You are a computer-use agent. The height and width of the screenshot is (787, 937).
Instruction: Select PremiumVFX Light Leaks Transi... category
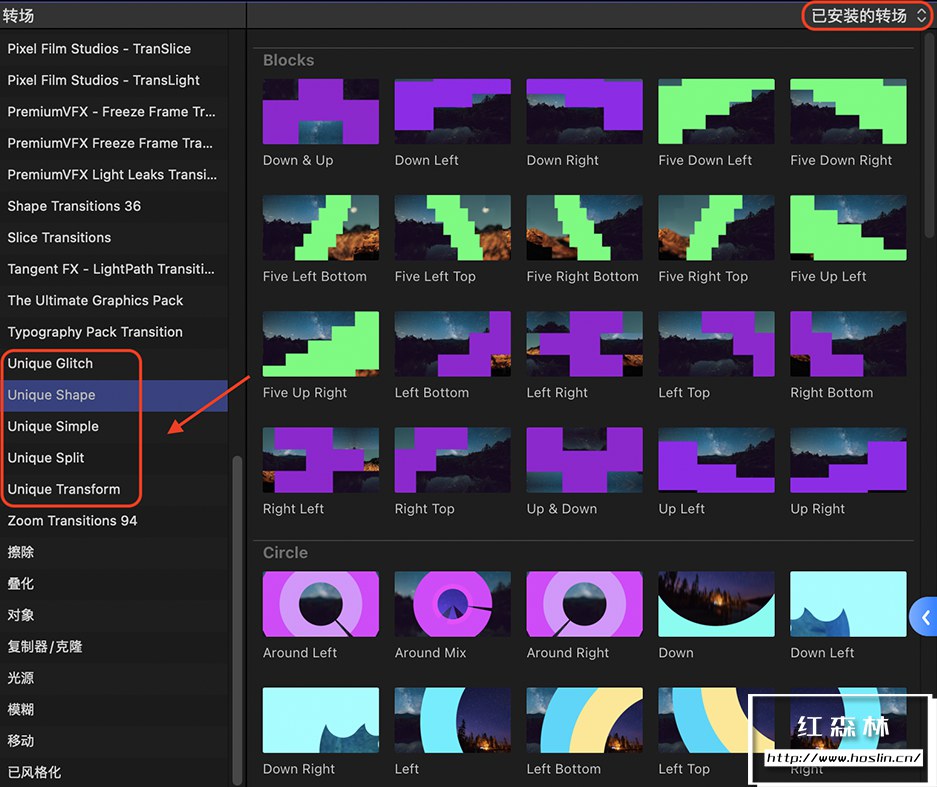pyautogui.click(x=114, y=174)
